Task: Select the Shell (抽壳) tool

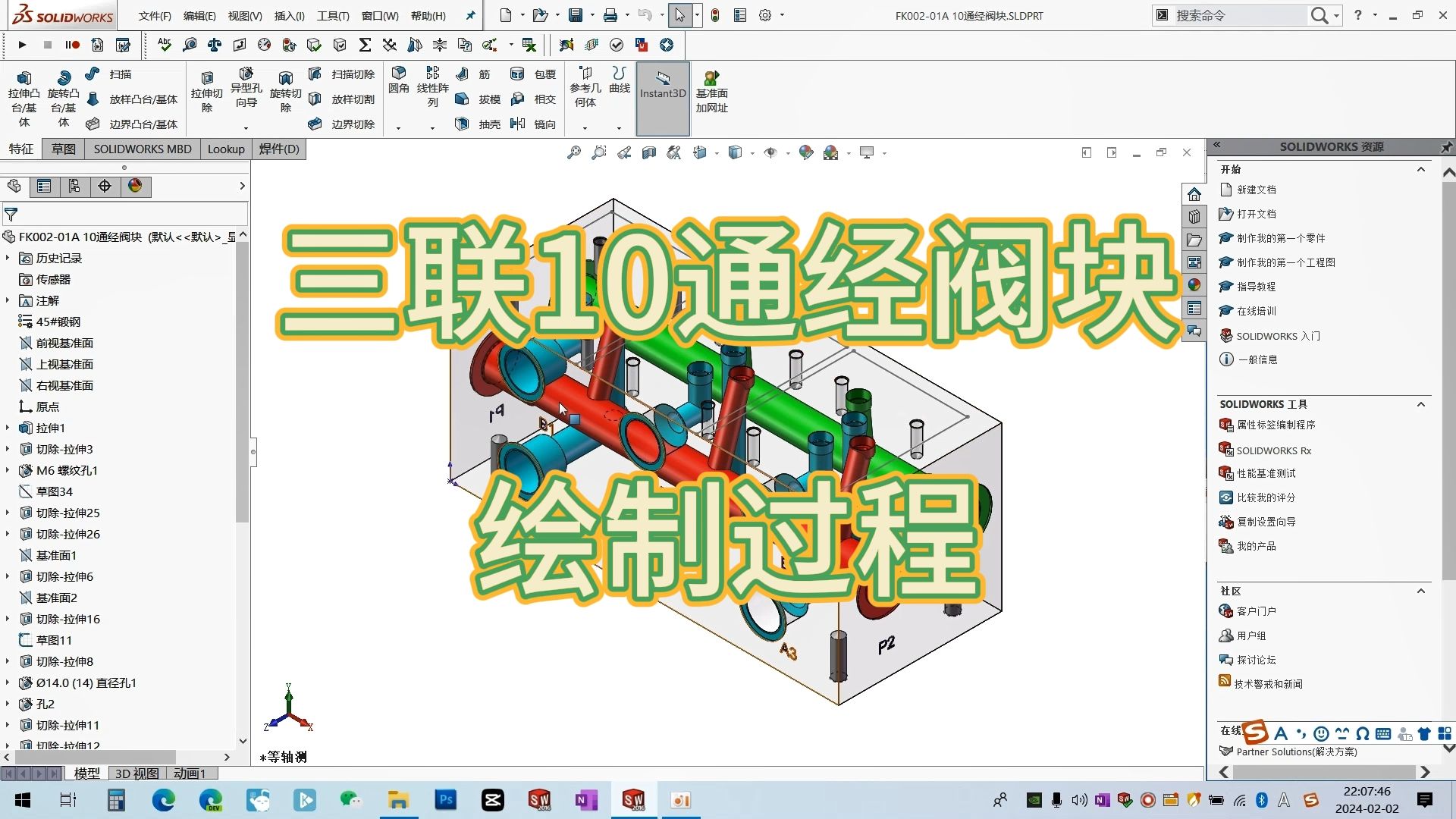Action: pyautogui.click(x=478, y=124)
